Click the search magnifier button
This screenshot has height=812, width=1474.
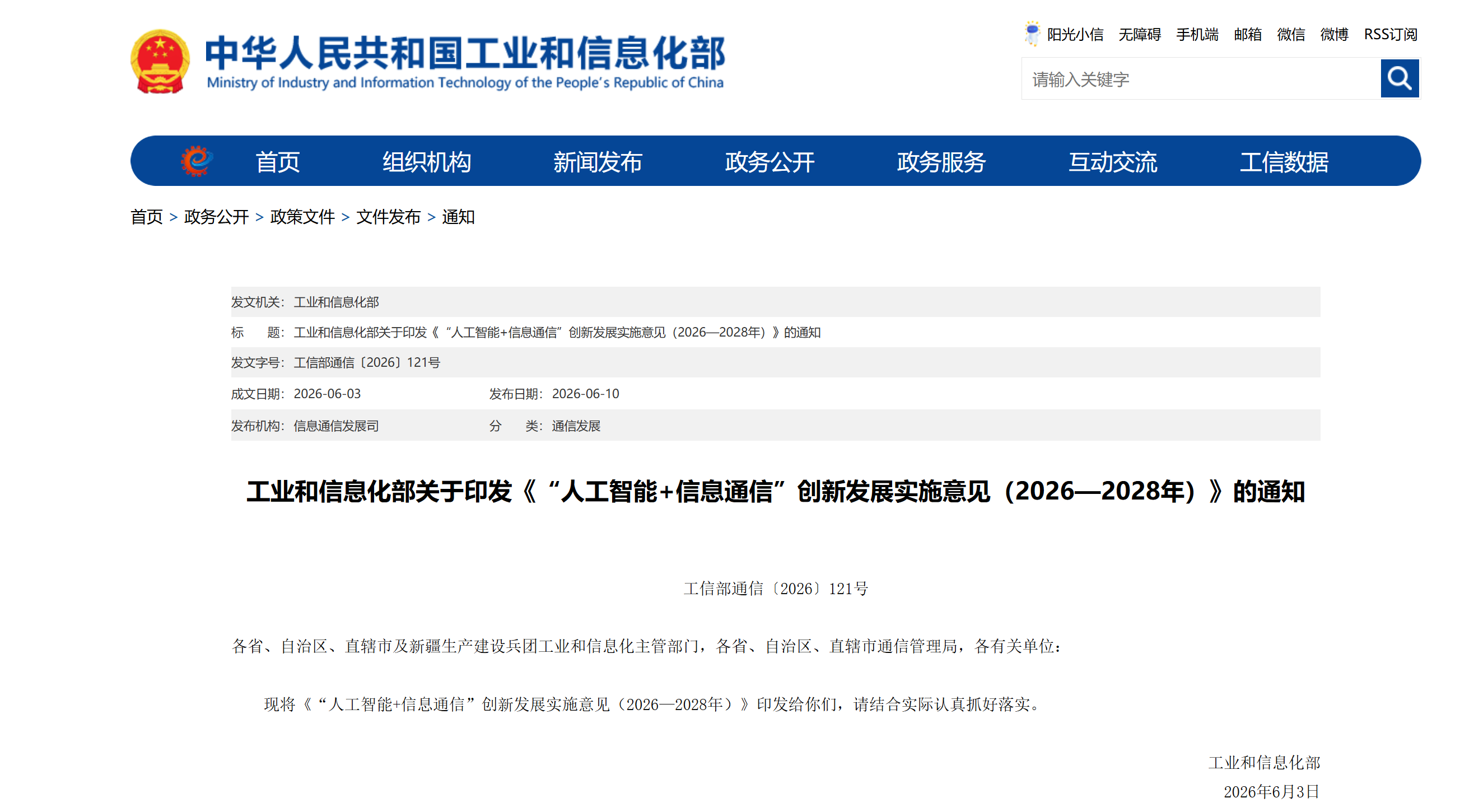point(1399,78)
